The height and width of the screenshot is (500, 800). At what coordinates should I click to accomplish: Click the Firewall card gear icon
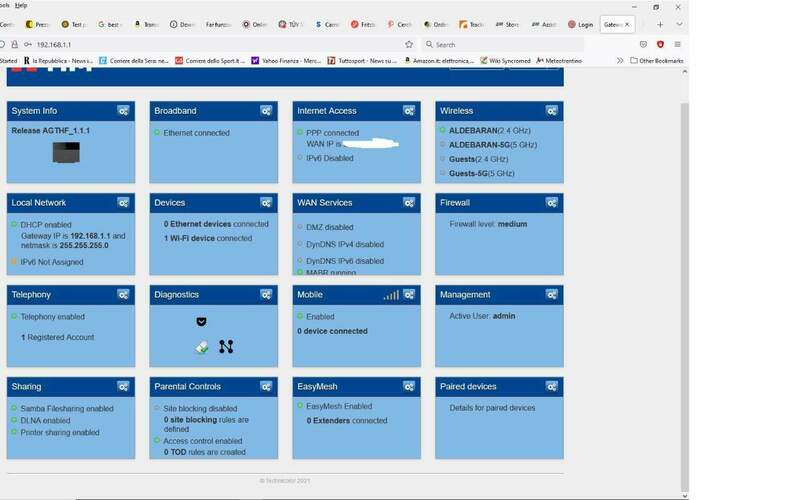pos(553,203)
